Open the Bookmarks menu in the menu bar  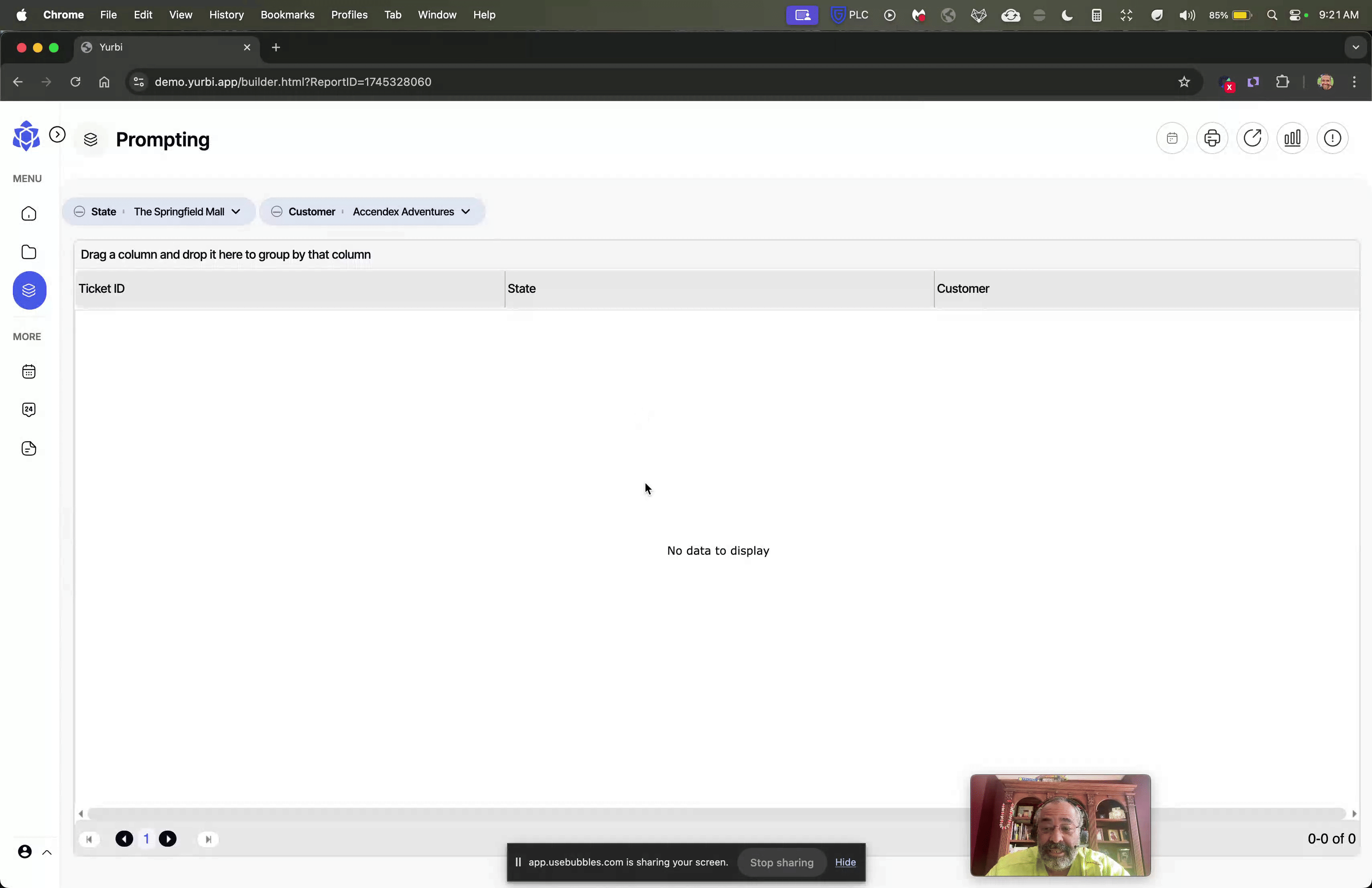point(287,15)
